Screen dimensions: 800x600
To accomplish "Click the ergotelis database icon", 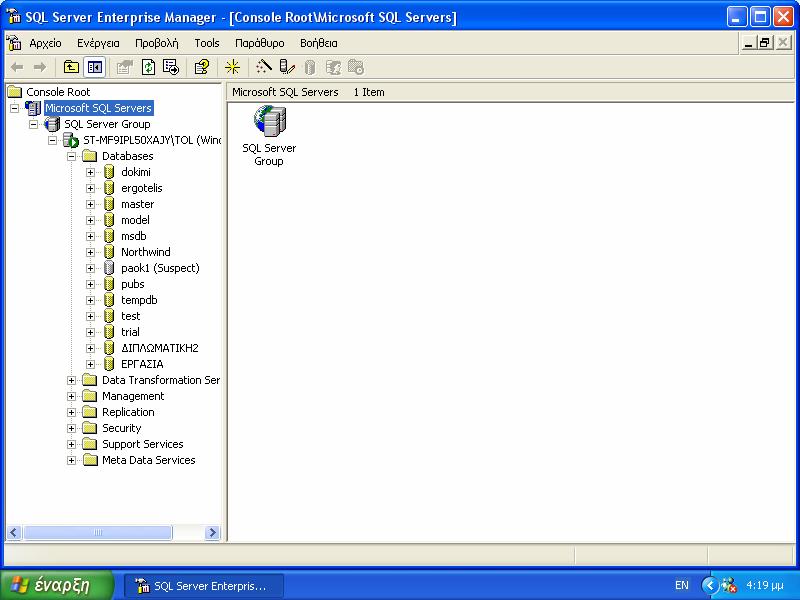I will pyautogui.click(x=109, y=188).
